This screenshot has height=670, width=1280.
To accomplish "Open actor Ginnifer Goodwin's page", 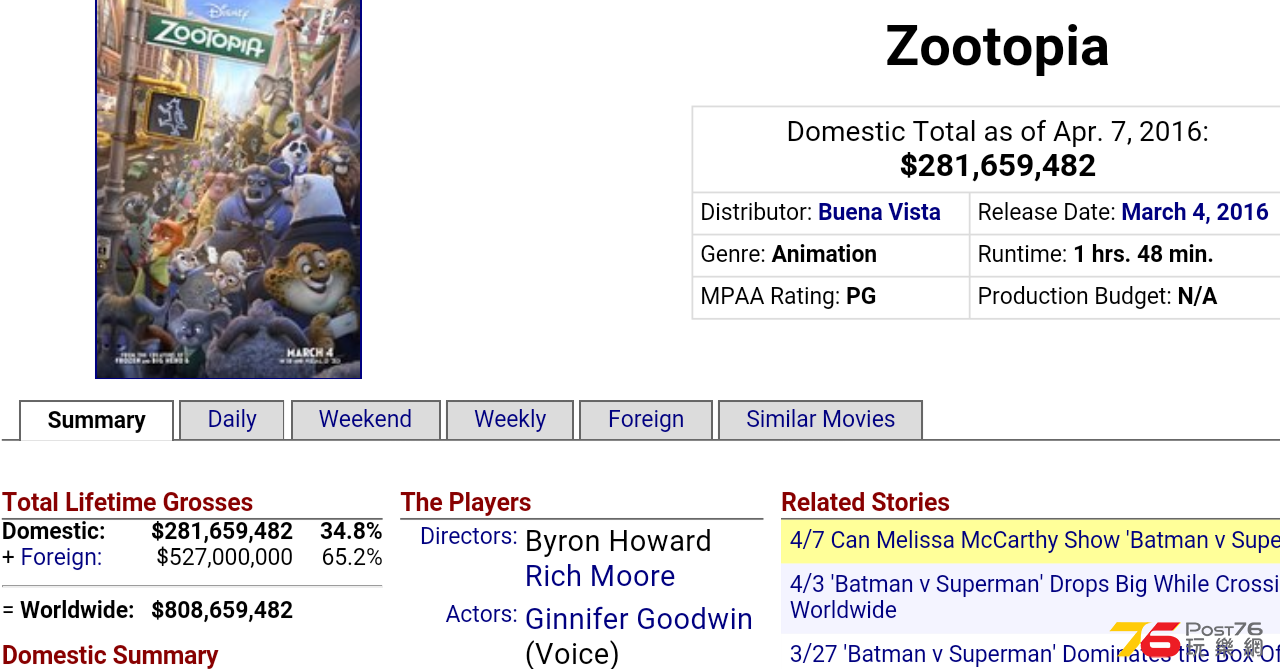I will pyautogui.click(x=639, y=619).
